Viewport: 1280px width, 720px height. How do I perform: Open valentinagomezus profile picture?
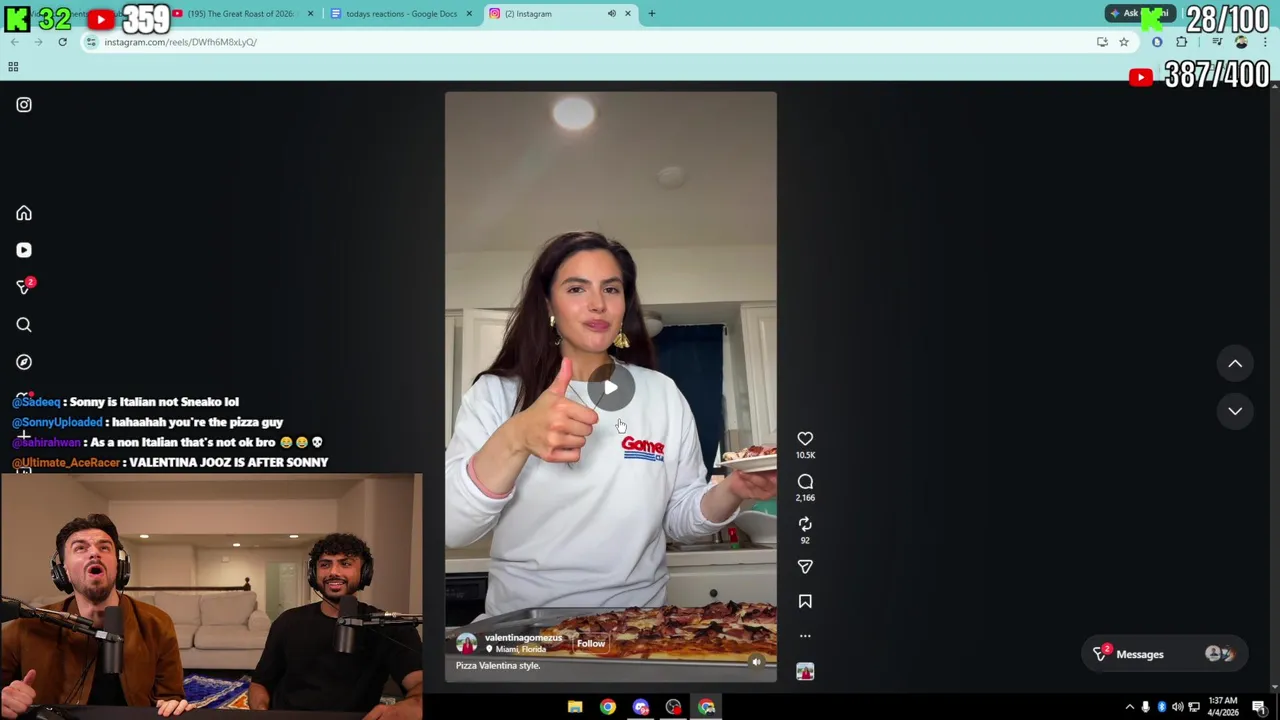[466, 643]
